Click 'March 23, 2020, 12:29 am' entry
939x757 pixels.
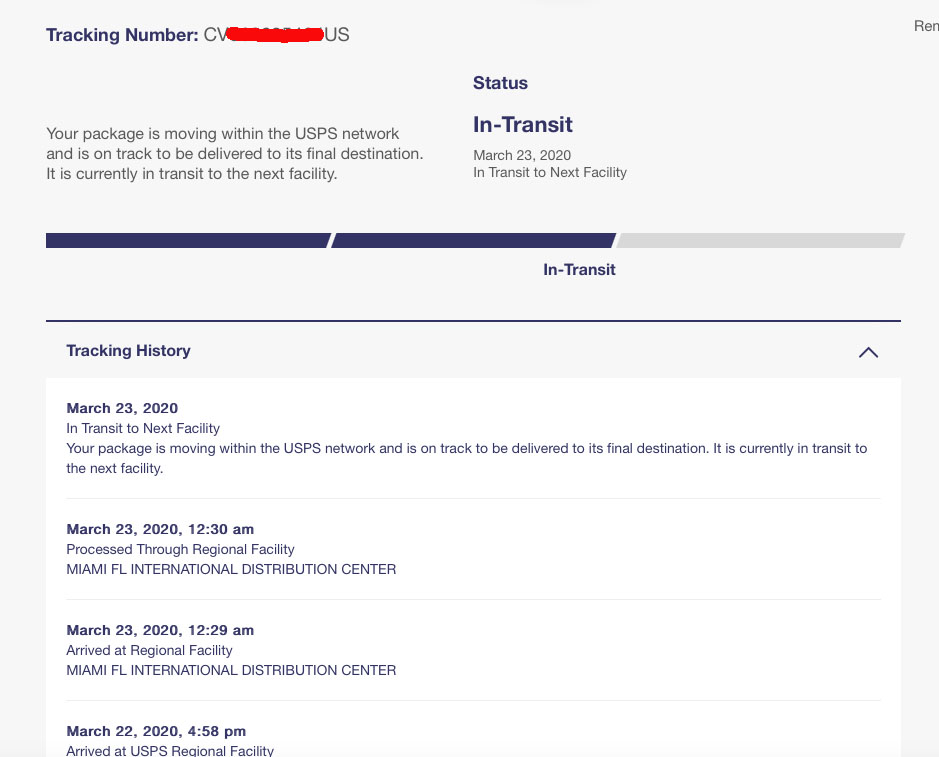pos(160,631)
